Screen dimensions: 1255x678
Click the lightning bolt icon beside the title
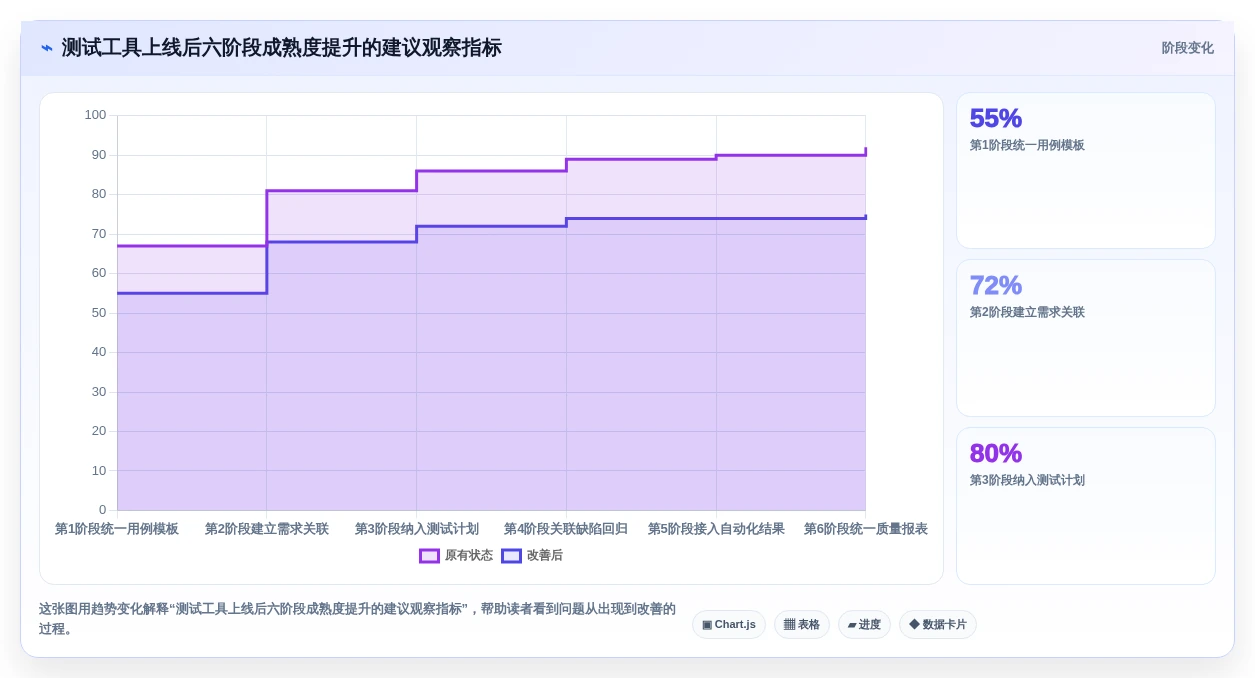tap(46, 48)
